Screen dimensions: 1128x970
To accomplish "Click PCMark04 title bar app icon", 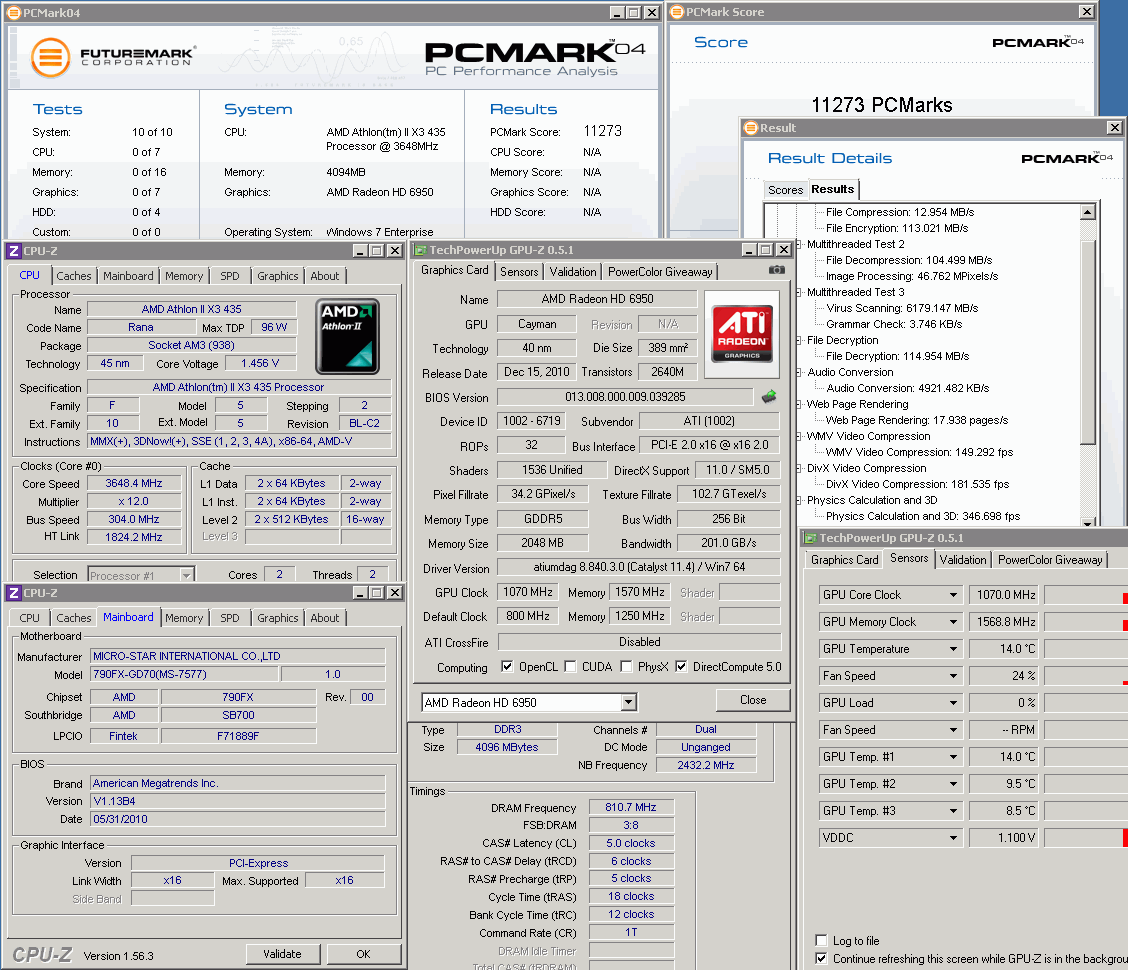I will [14, 12].
